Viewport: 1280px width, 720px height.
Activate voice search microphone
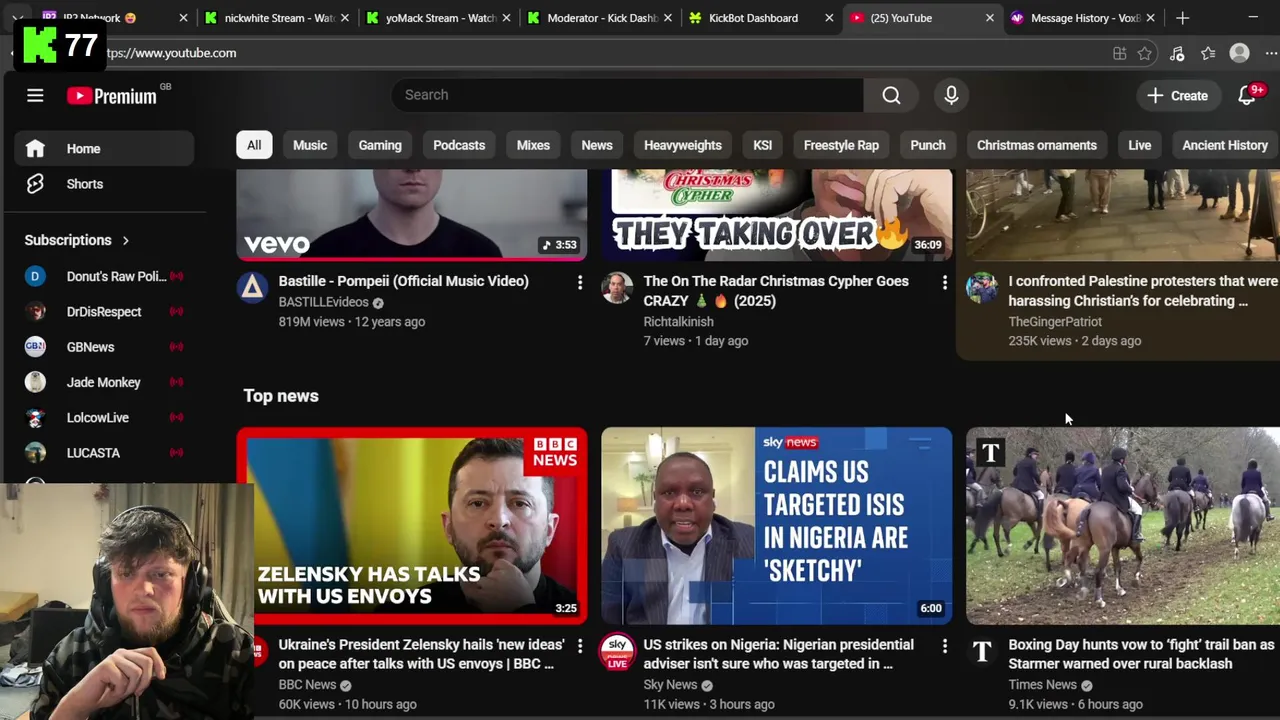[951, 95]
